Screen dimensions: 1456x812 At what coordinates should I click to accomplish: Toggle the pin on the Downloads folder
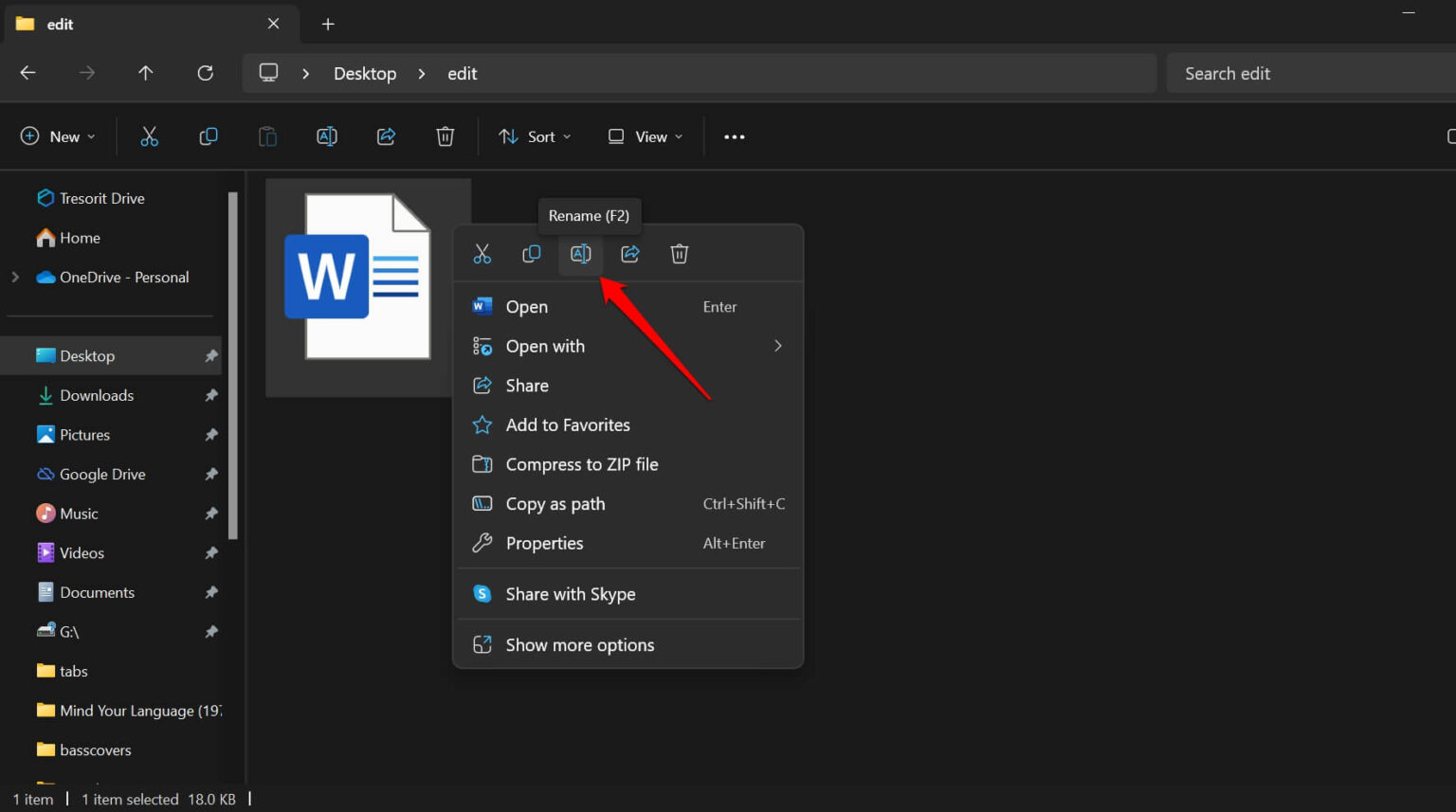tap(210, 395)
